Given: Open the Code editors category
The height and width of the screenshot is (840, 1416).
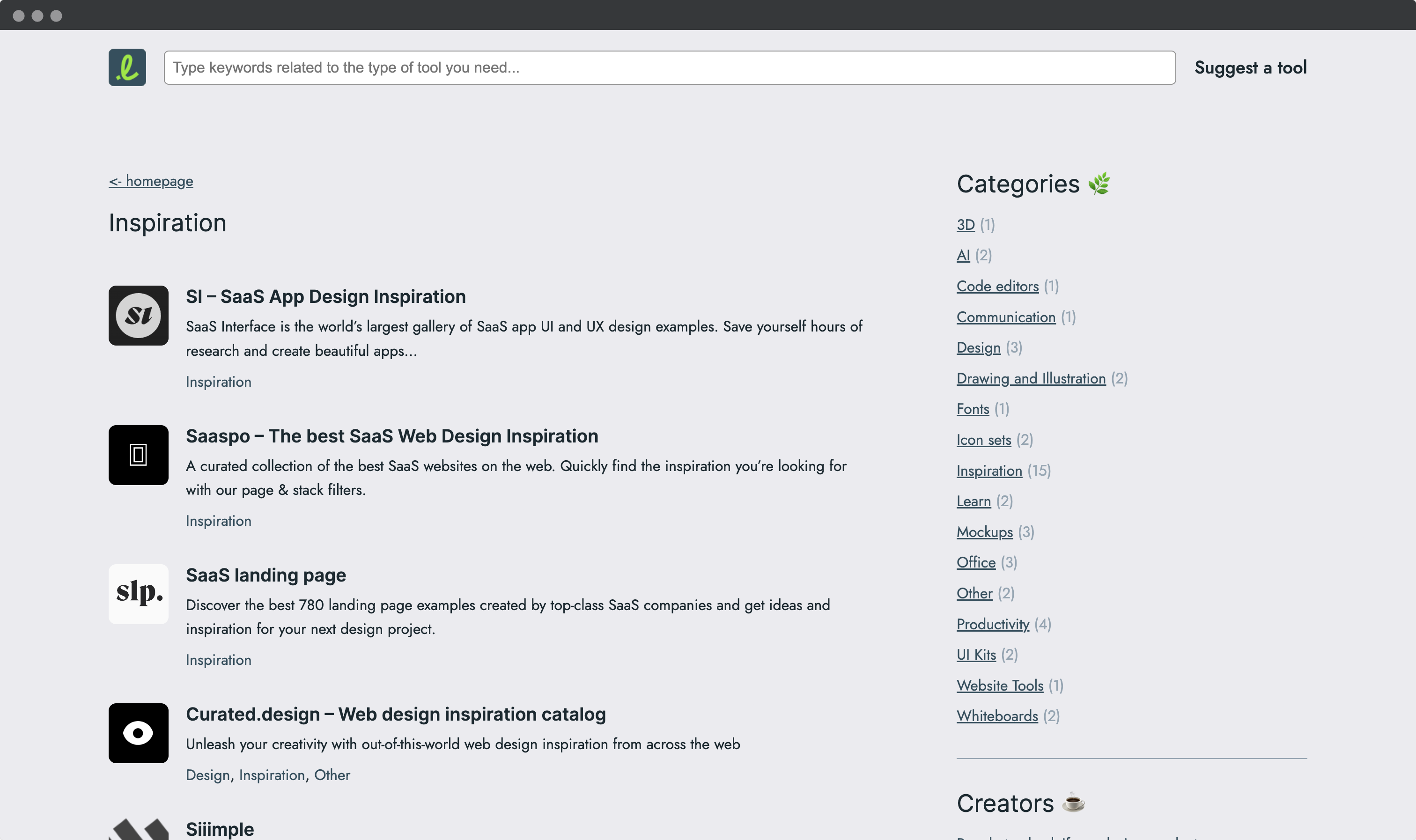Looking at the screenshot, I should coord(997,287).
